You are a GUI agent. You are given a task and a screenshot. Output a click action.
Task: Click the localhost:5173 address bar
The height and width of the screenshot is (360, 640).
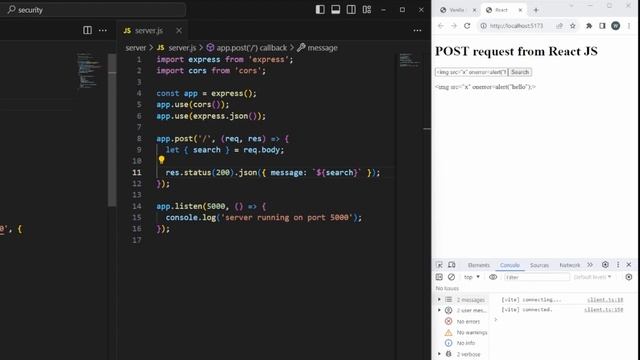517,26
